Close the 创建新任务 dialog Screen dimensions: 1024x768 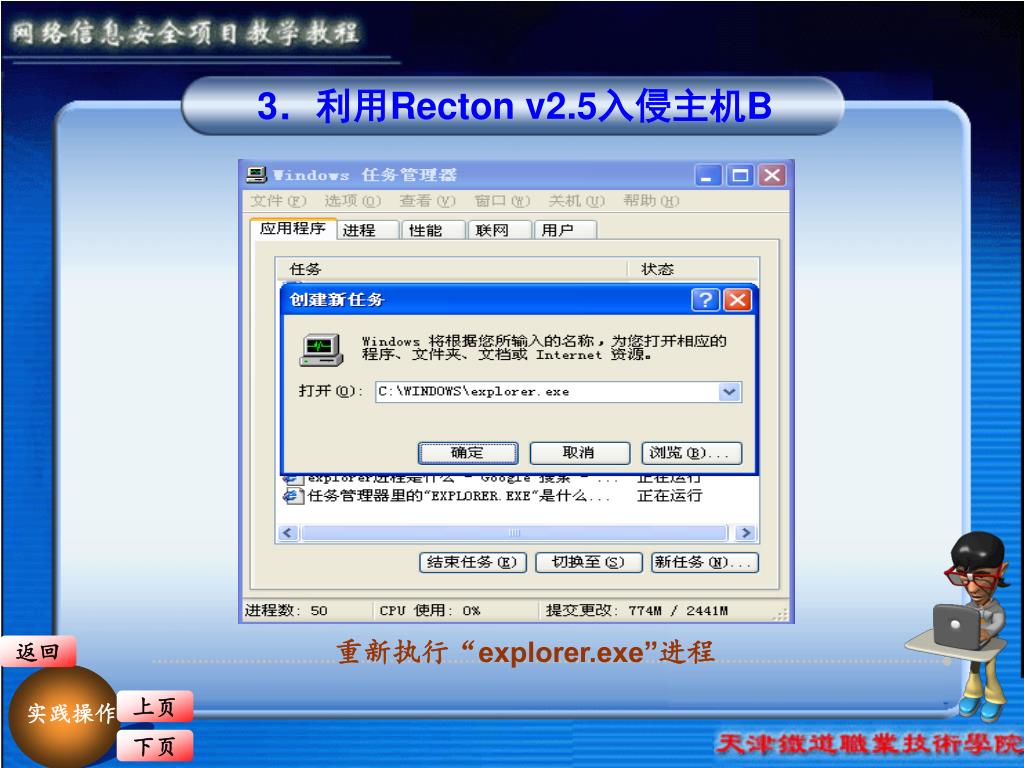[738, 300]
